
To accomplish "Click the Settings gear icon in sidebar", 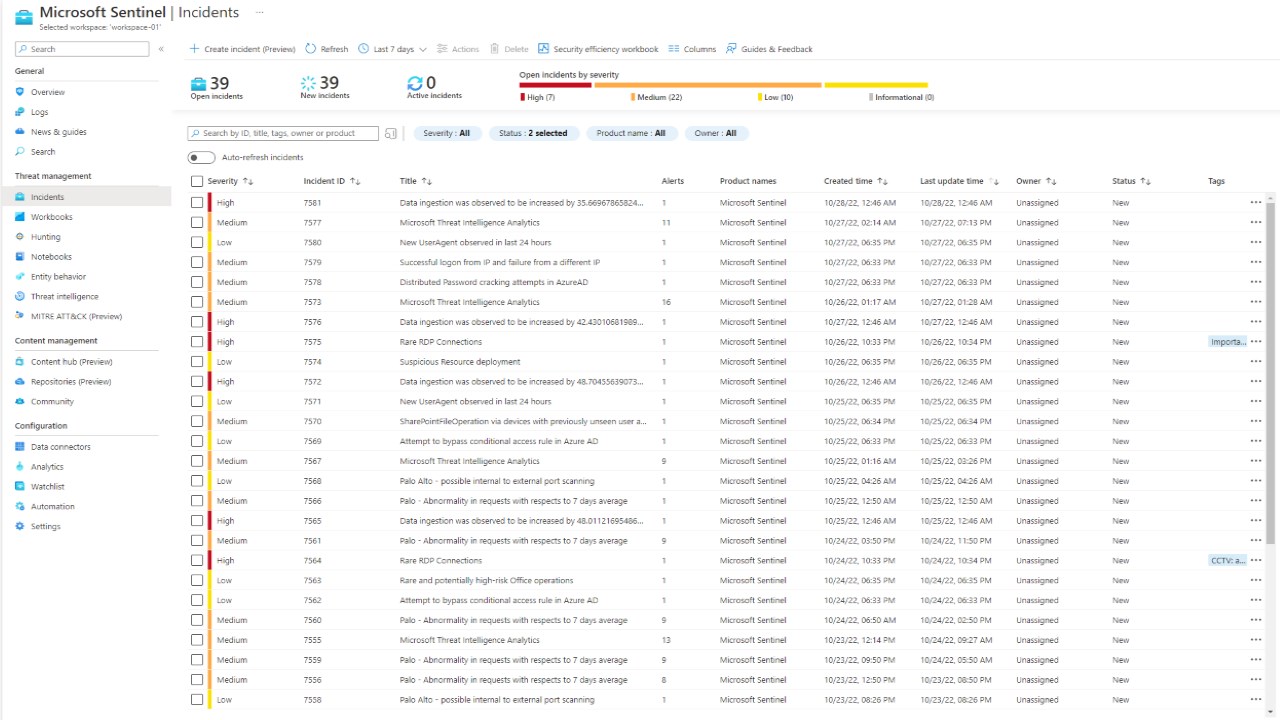I will click(20, 527).
